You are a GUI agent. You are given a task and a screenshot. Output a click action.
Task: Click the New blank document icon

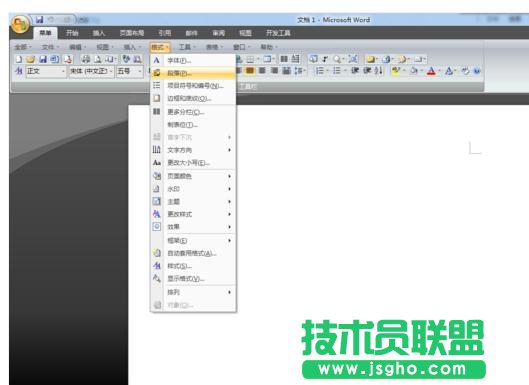[19, 59]
